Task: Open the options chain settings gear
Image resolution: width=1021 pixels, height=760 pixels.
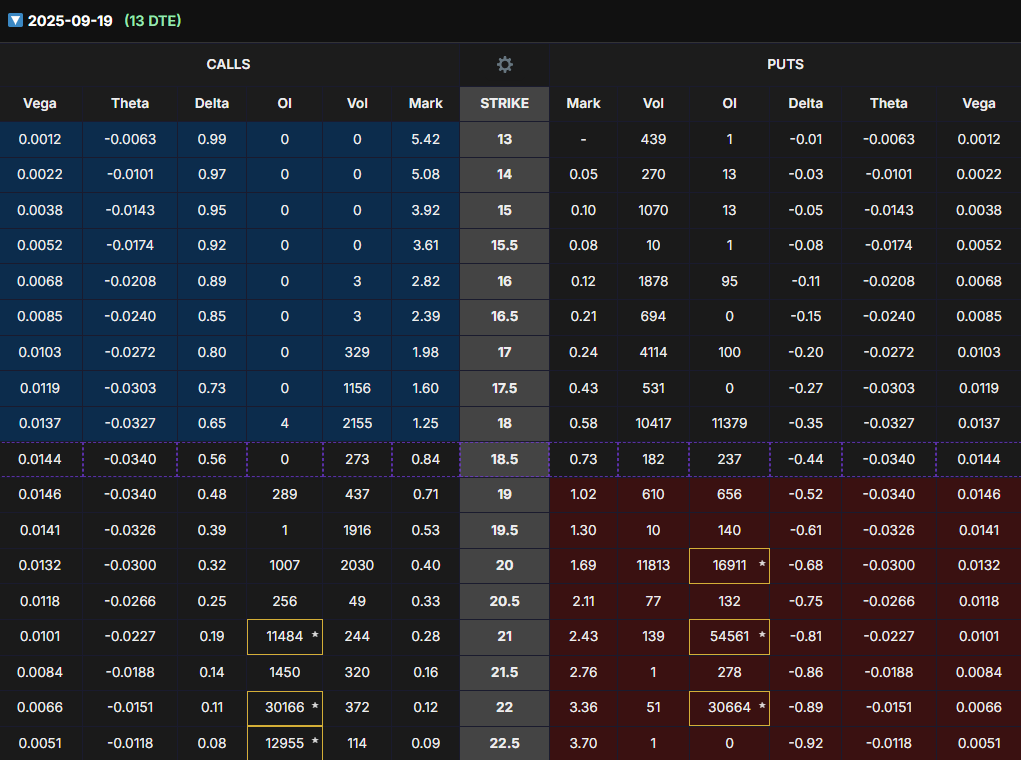Action: (505, 64)
